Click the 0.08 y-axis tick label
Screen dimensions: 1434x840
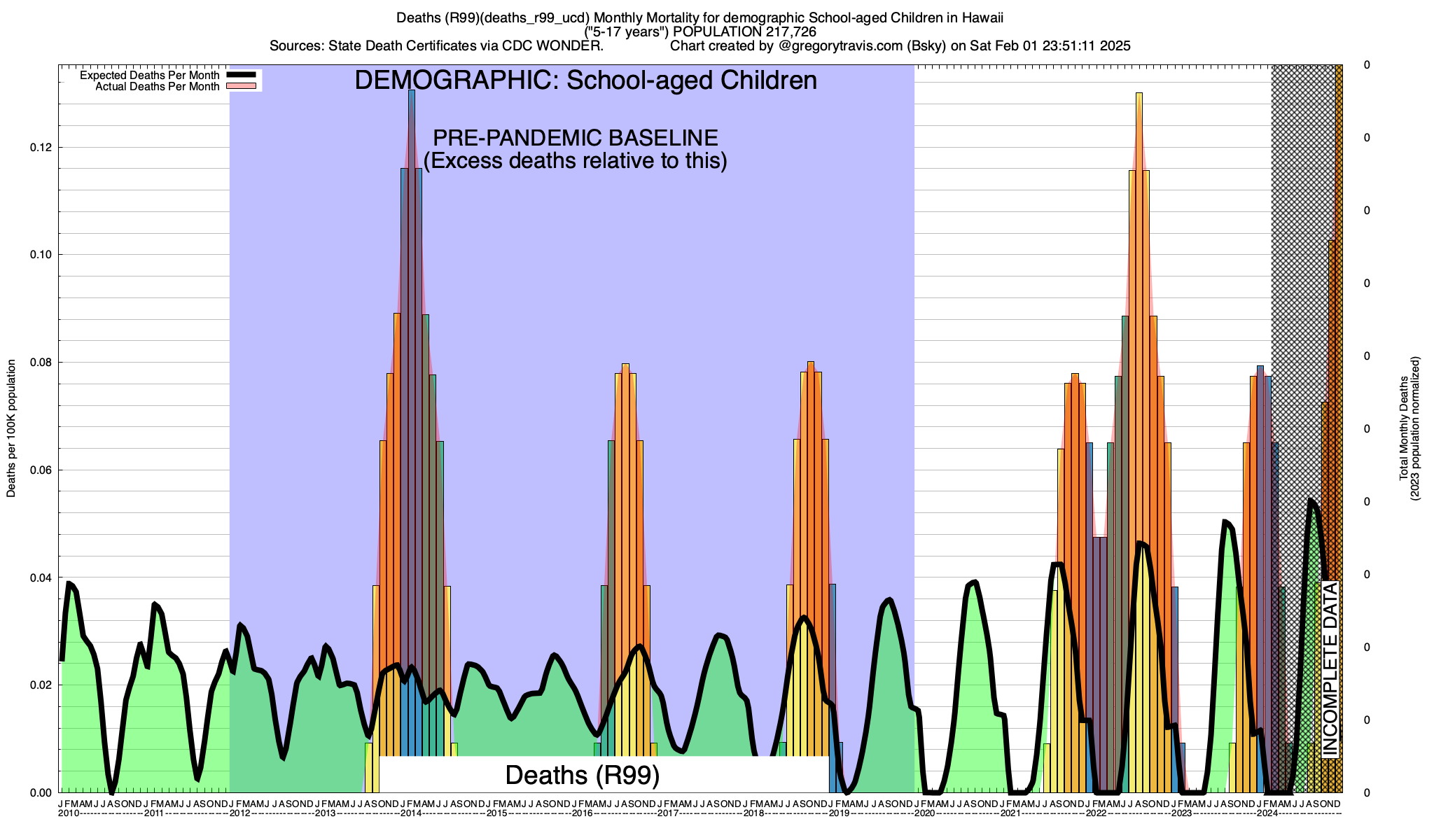pyautogui.click(x=41, y=363)
